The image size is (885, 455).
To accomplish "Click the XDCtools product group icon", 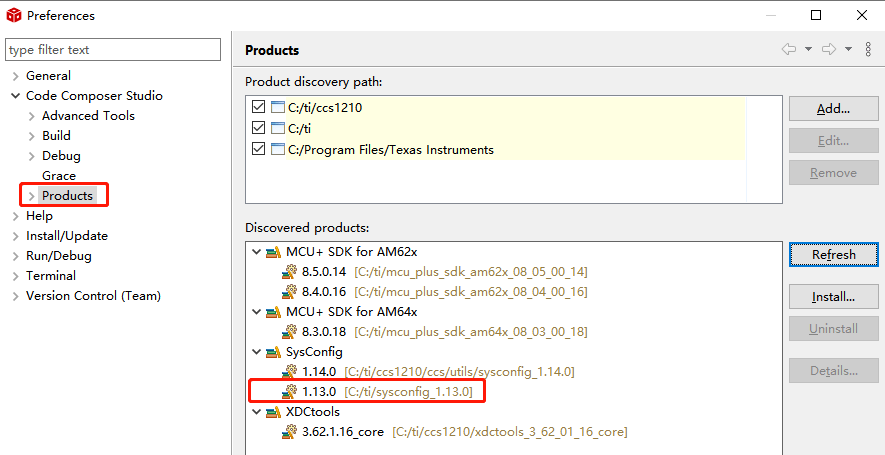I will point(273,412).
